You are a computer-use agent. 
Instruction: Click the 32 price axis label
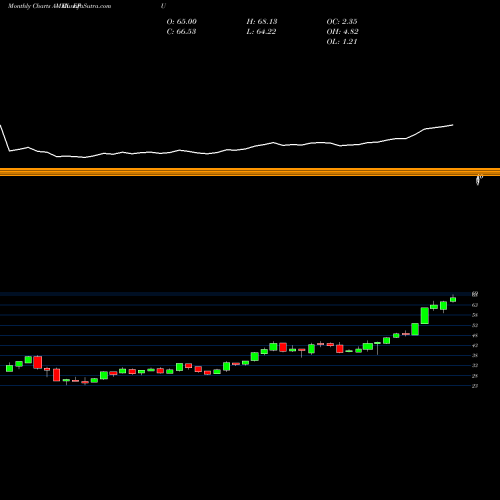(475, 366)
